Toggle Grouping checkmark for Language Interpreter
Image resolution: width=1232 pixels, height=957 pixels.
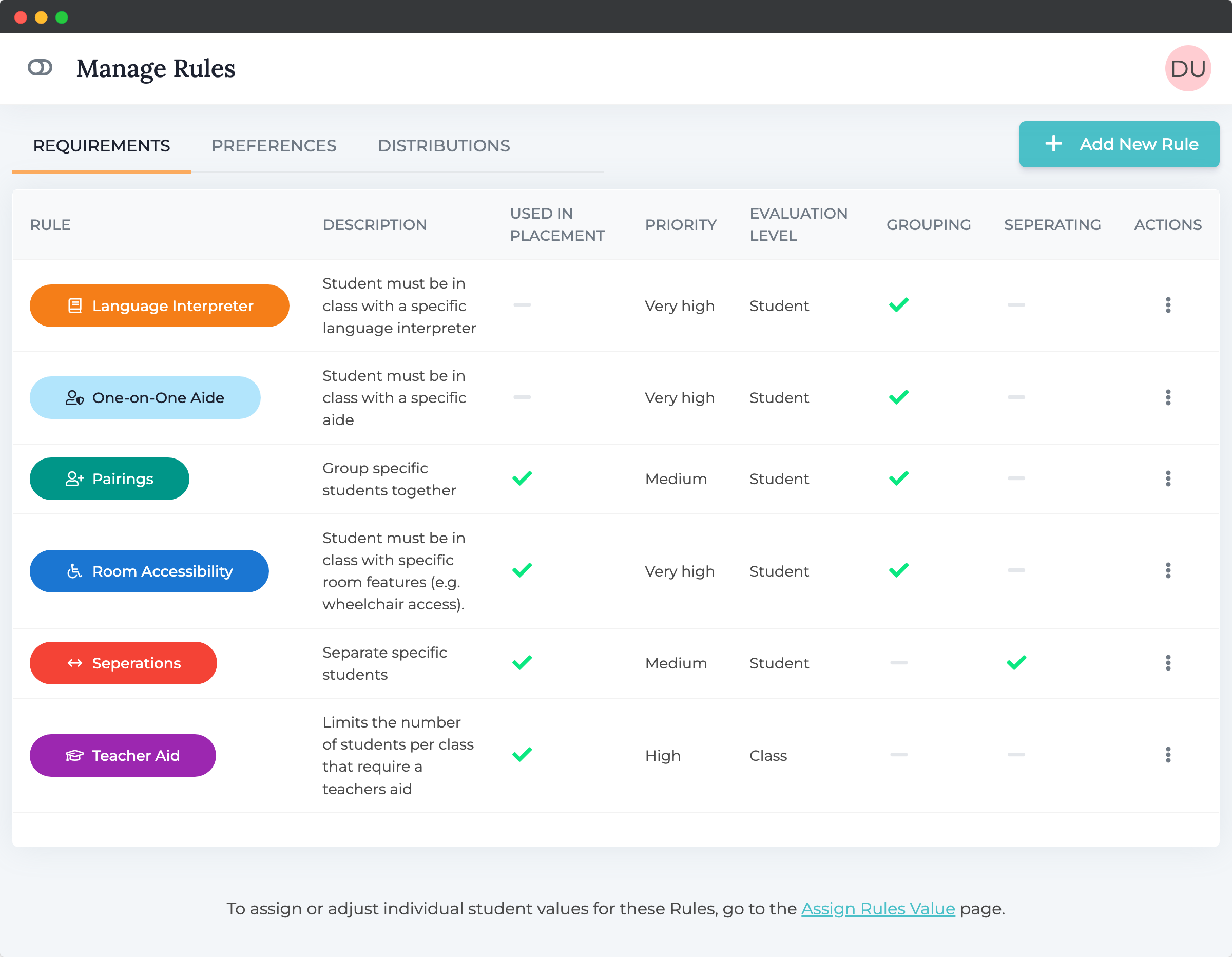pos(899,305)
